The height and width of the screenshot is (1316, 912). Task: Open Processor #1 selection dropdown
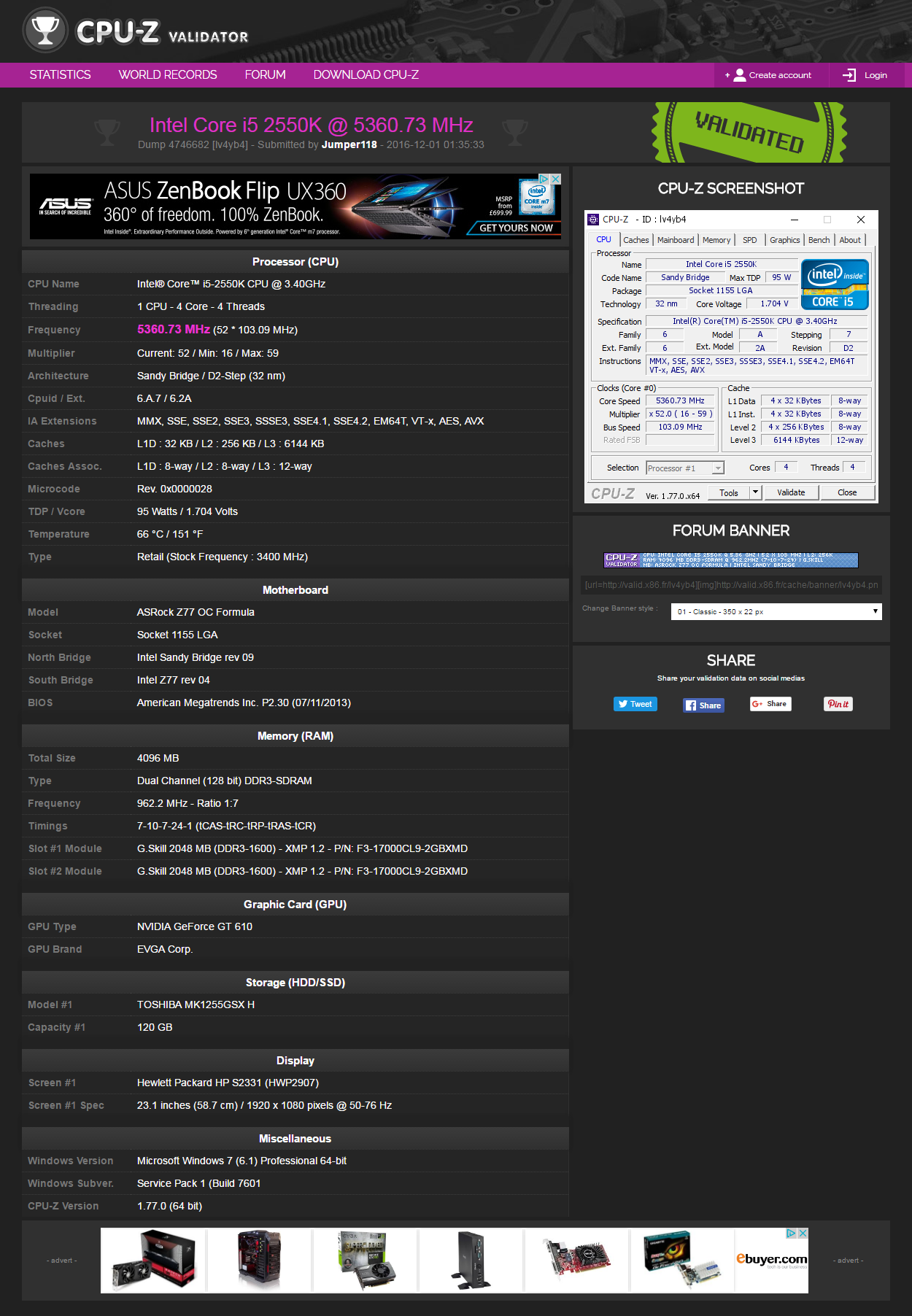[x=684, y=468]
